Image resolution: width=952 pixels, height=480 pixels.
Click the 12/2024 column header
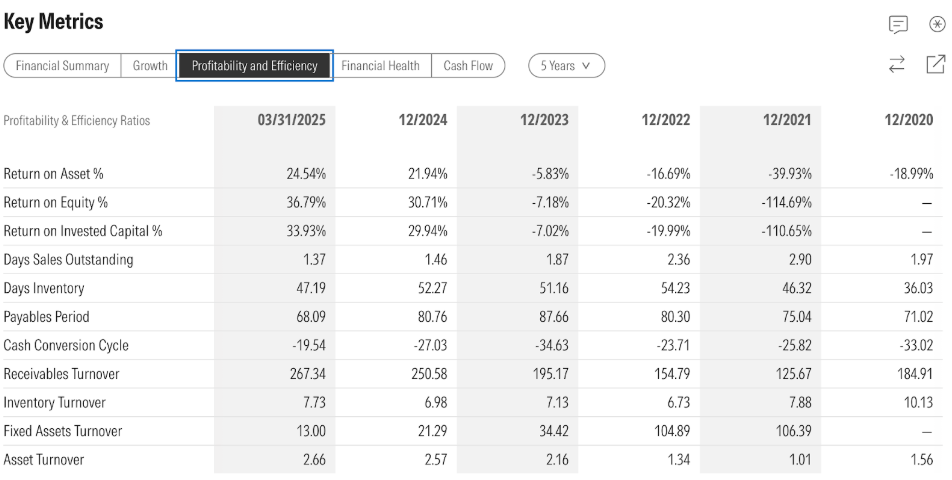point(422,120)
